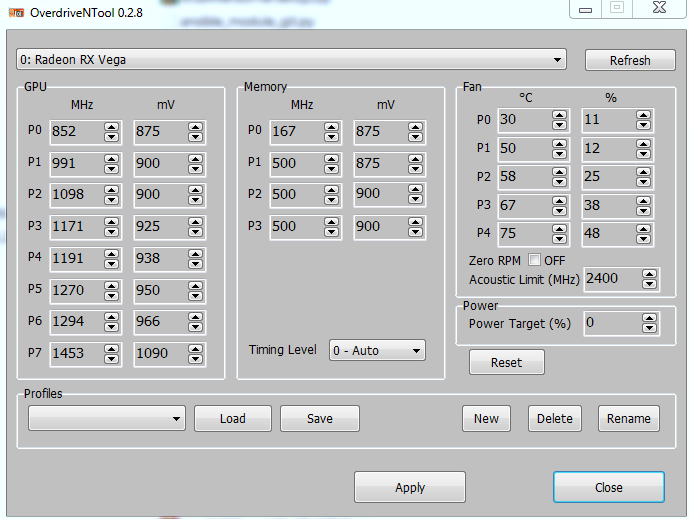Decrease Fan P3 temperature with down arrow
Viewport: 689px width, 519px height.
click(x=559, y=211)
